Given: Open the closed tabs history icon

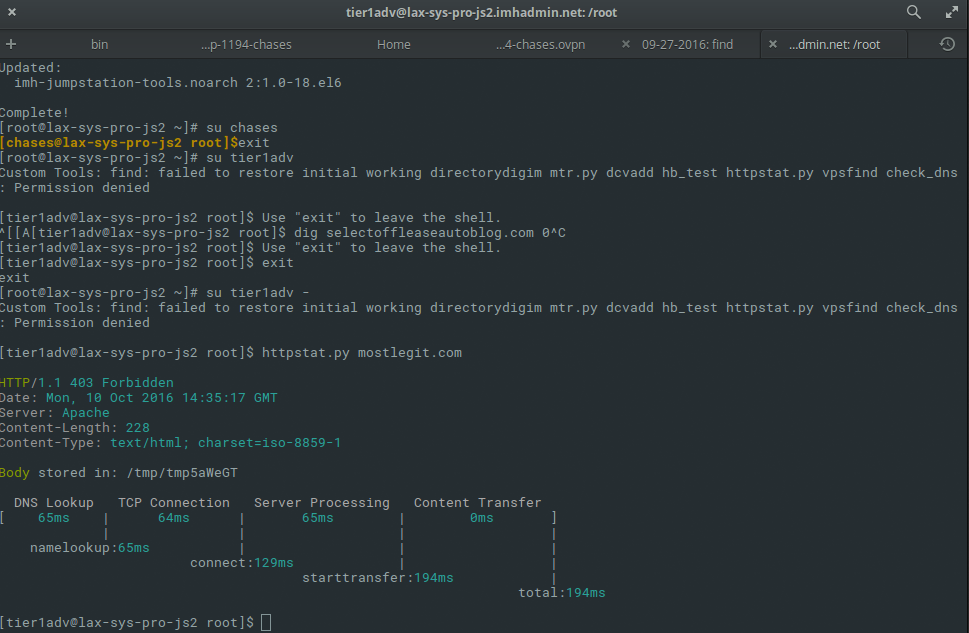Looking at the screenshot, I should (947, 45).
